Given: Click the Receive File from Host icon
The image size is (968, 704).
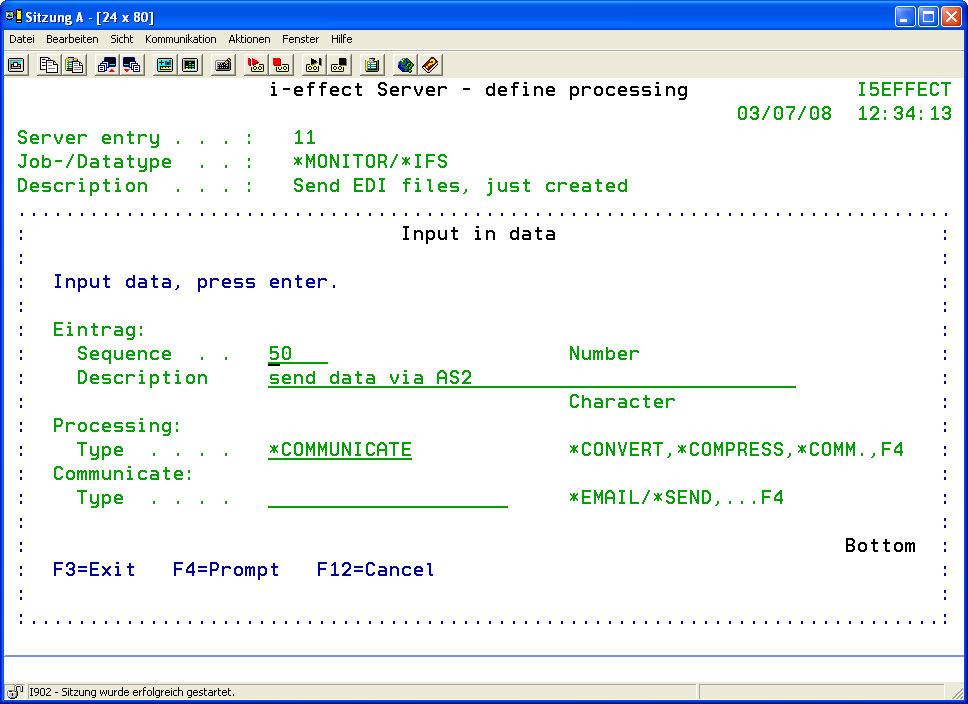Looking at the screenshot, I should point(132,65).
